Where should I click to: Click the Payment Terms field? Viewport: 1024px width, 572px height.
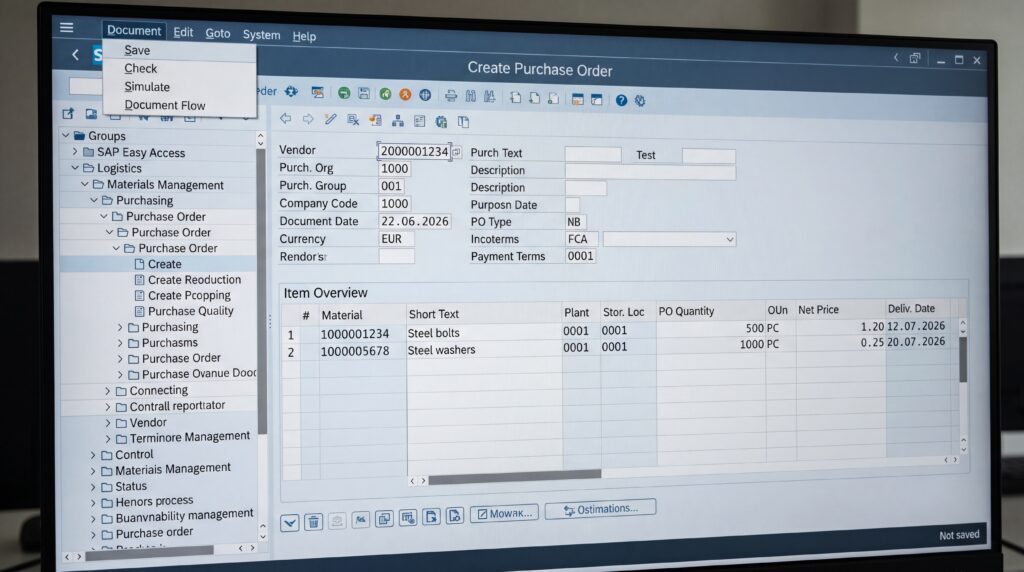point(580,256)
